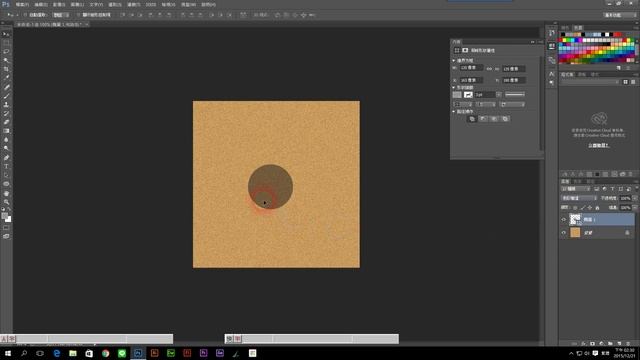
Task: Select the Pen tool
Action: tap(6, 158)
